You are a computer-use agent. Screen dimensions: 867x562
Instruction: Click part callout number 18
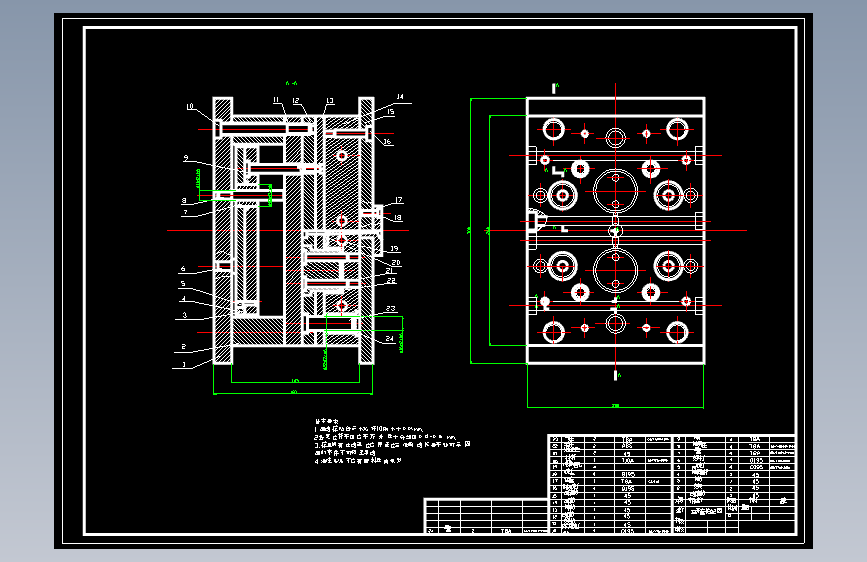pyautogui.click(x=398, y=217)
